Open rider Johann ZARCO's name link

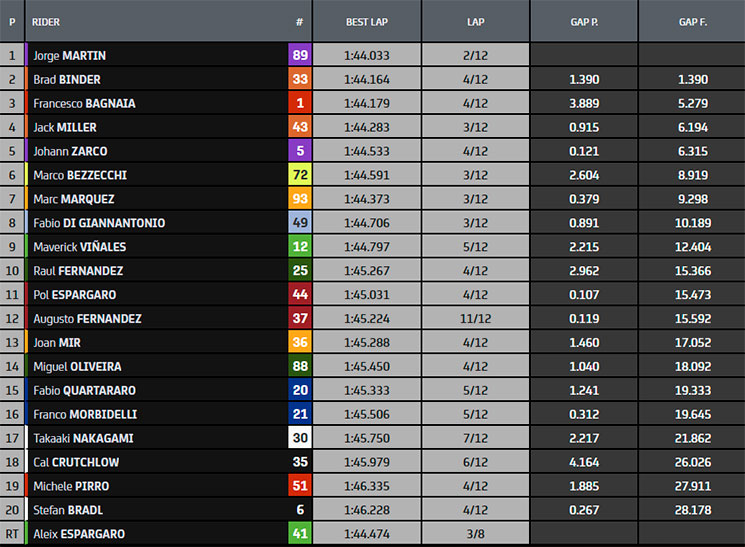69,151
